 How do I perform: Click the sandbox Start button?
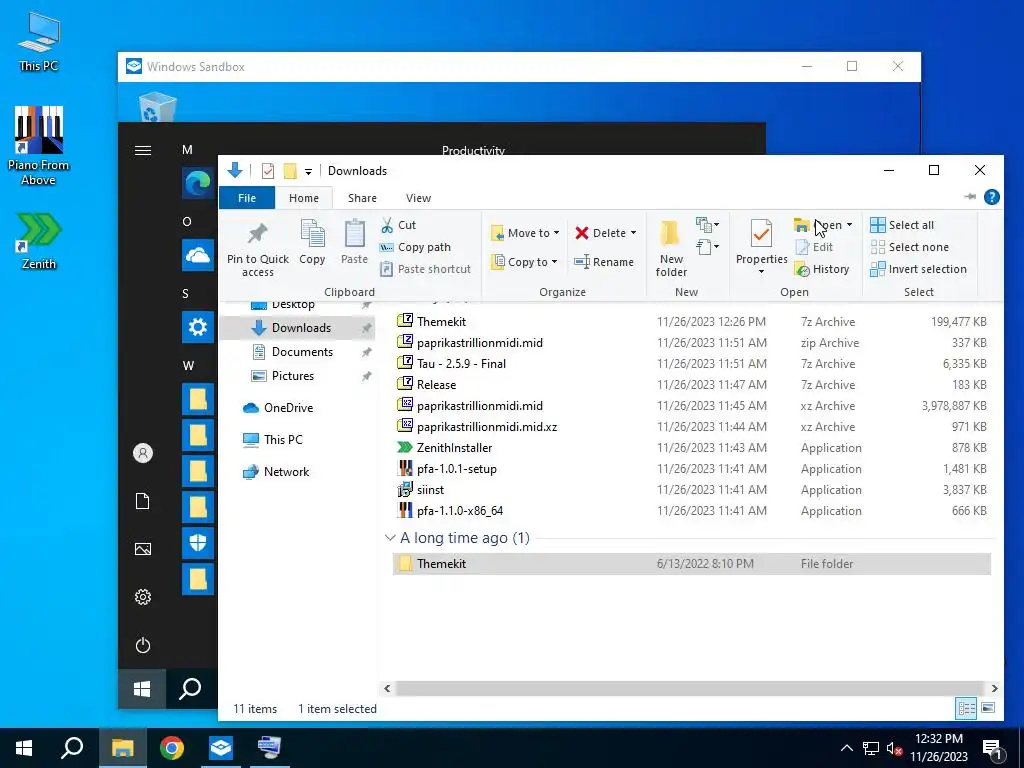click(142, 688)
